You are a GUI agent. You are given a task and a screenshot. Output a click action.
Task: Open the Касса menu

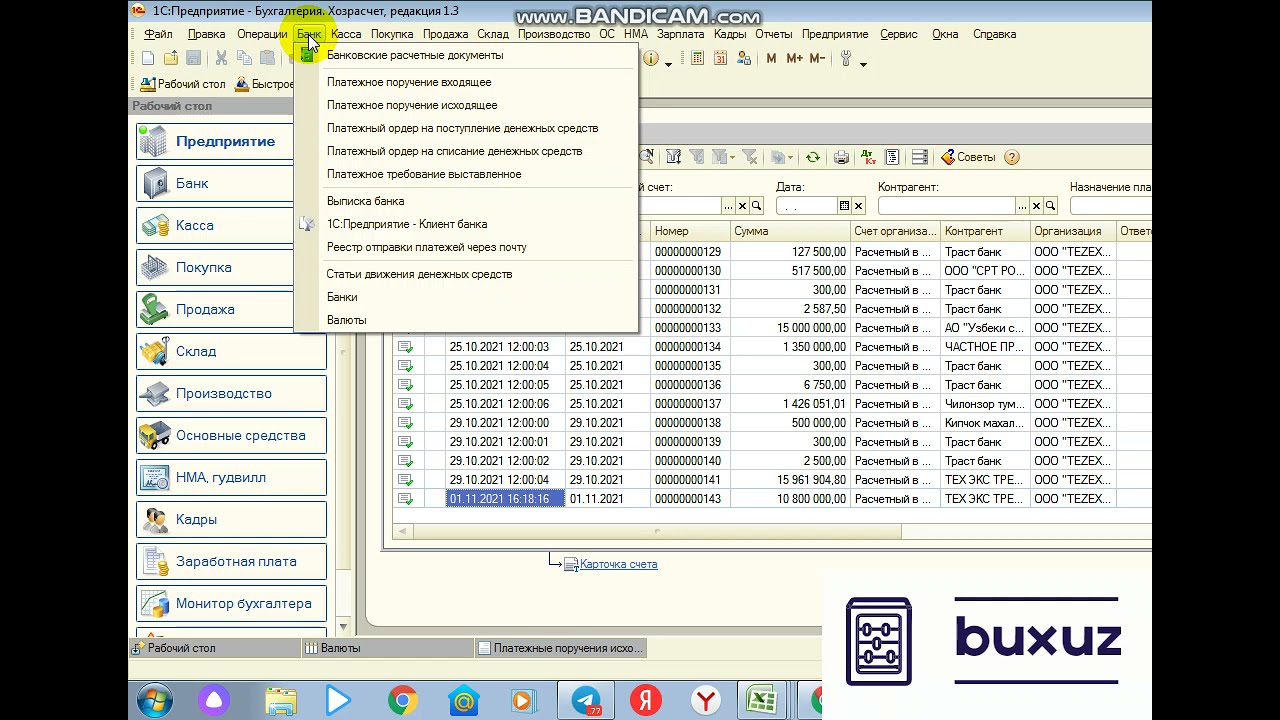pyautogui.click(x=346, y=34)
